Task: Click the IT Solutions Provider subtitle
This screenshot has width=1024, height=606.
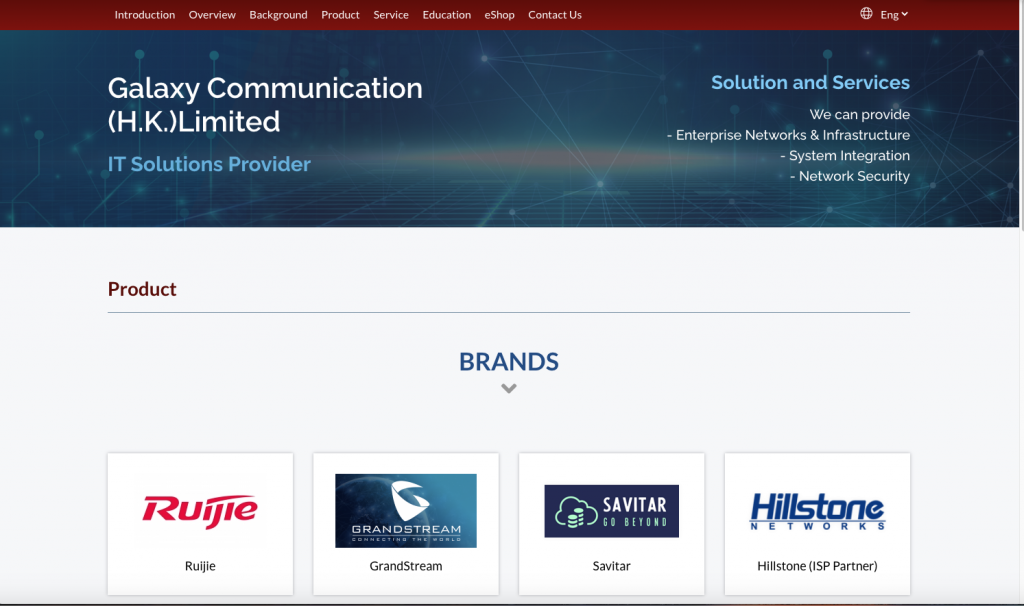Action: click(x=209, y=164)
